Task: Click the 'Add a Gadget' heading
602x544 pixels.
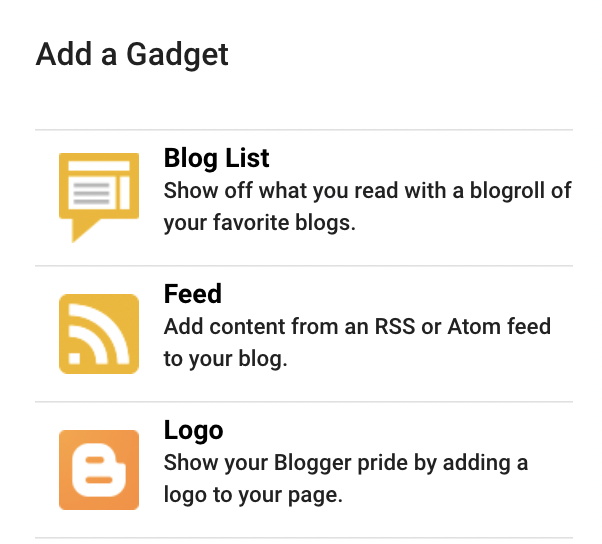Action: tap(132, 55)
